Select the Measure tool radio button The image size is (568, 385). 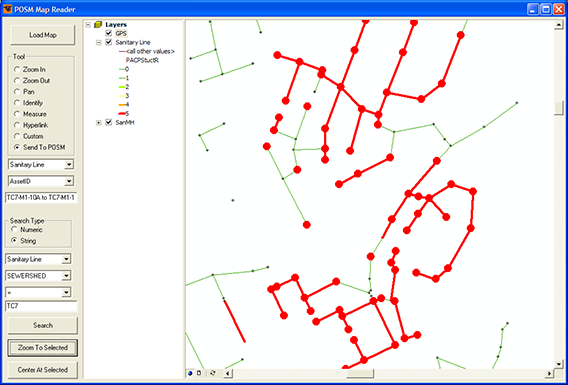tap(17, 114)
